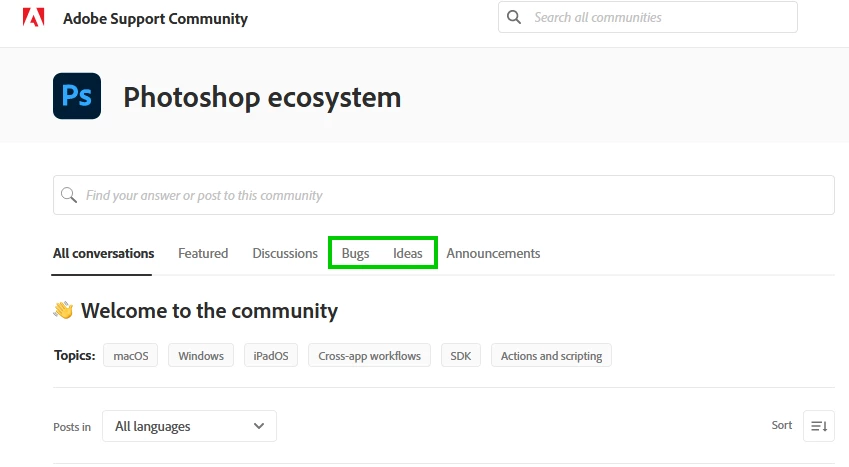Click the Adobe logo icon
Image resolution: width=849 pixels, height=467 pixels.
pos(33,18)
